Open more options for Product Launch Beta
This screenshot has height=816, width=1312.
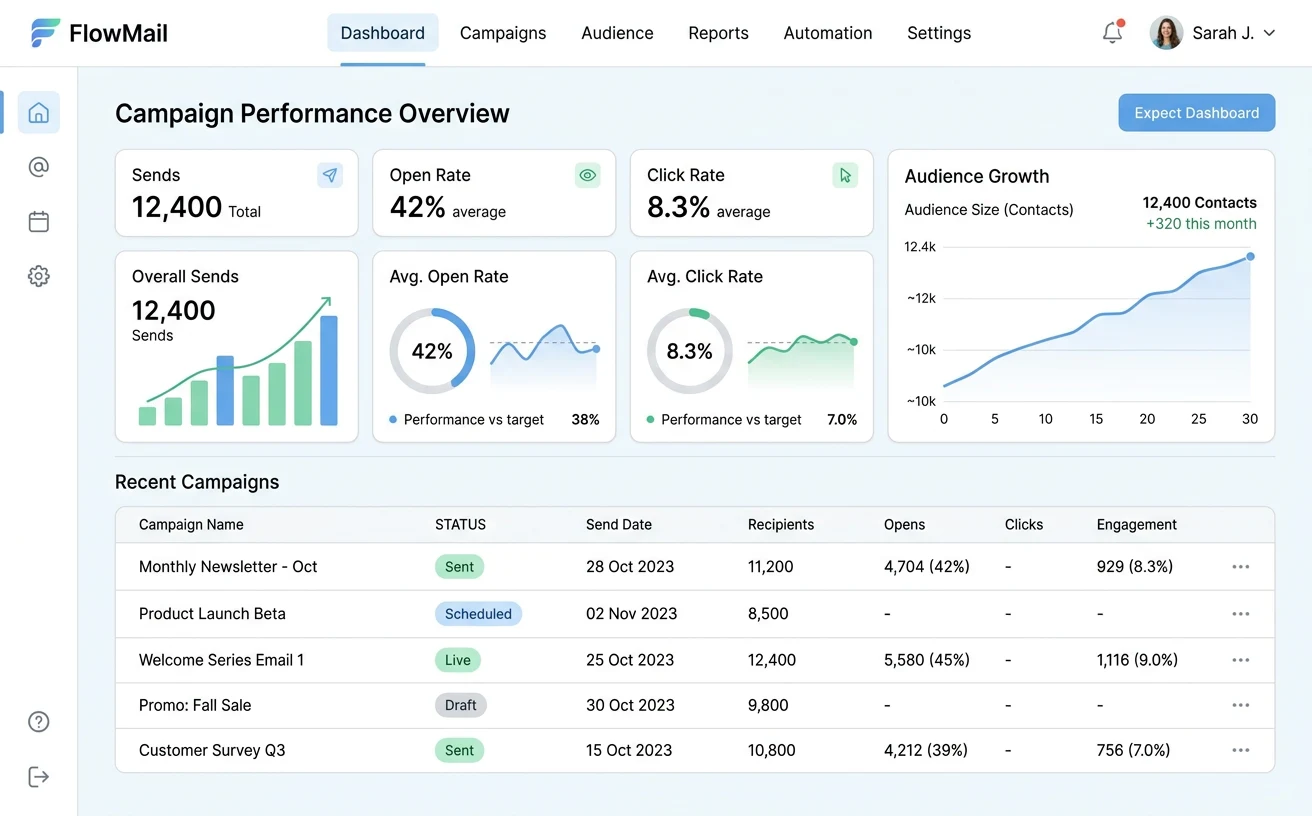[x=1241, y=614]
